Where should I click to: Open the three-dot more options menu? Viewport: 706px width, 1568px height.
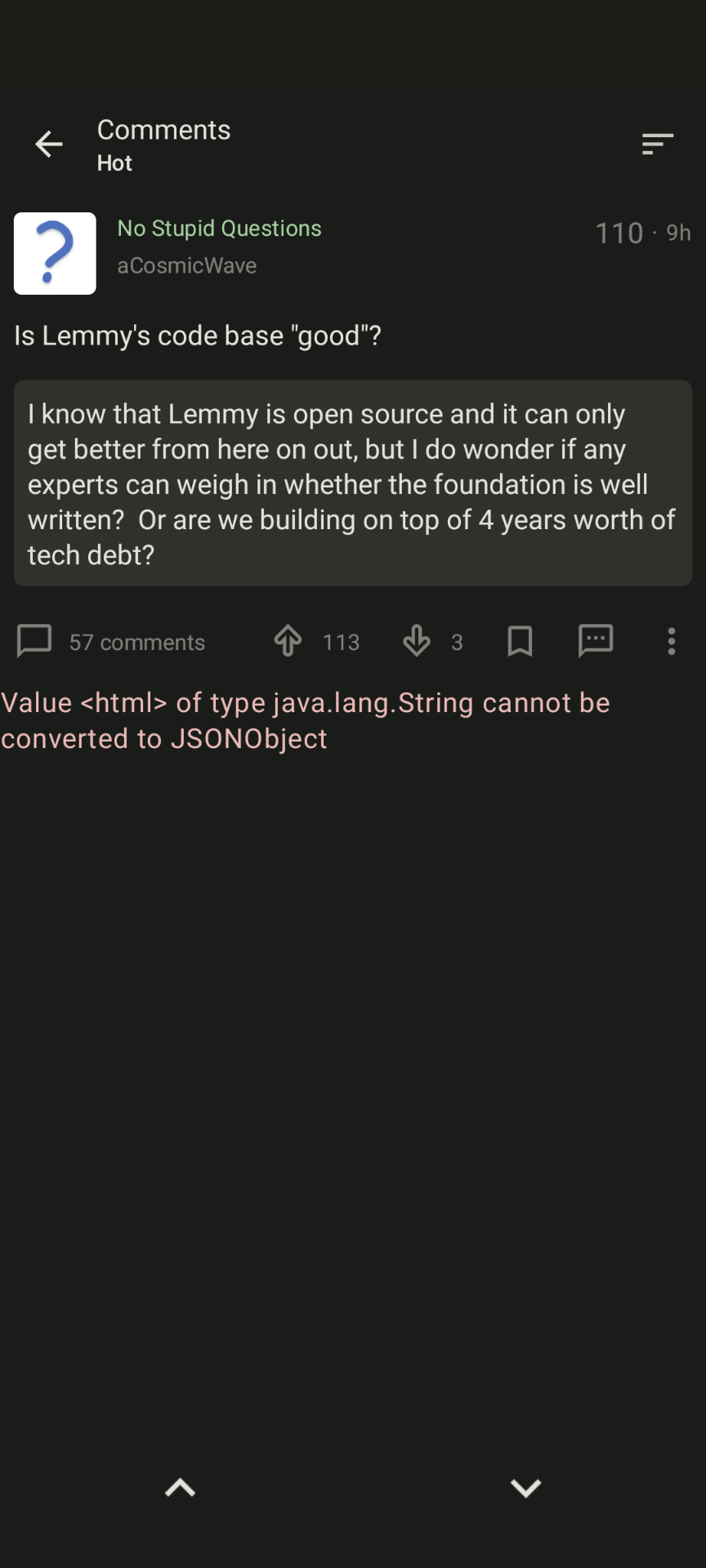tap(672, 641)
